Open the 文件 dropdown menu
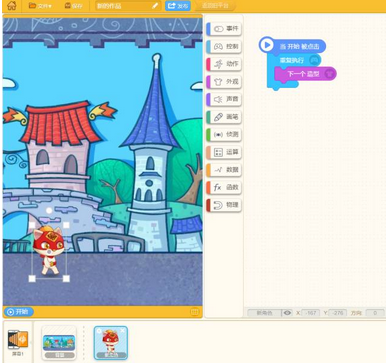The image size is (386, 363). point(40,6)
